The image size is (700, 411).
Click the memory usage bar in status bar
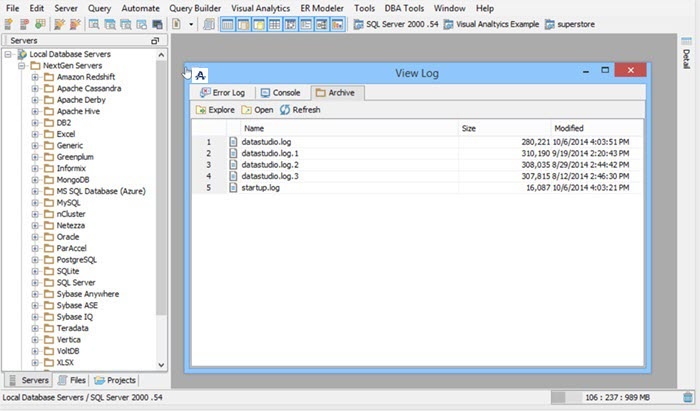615,397
